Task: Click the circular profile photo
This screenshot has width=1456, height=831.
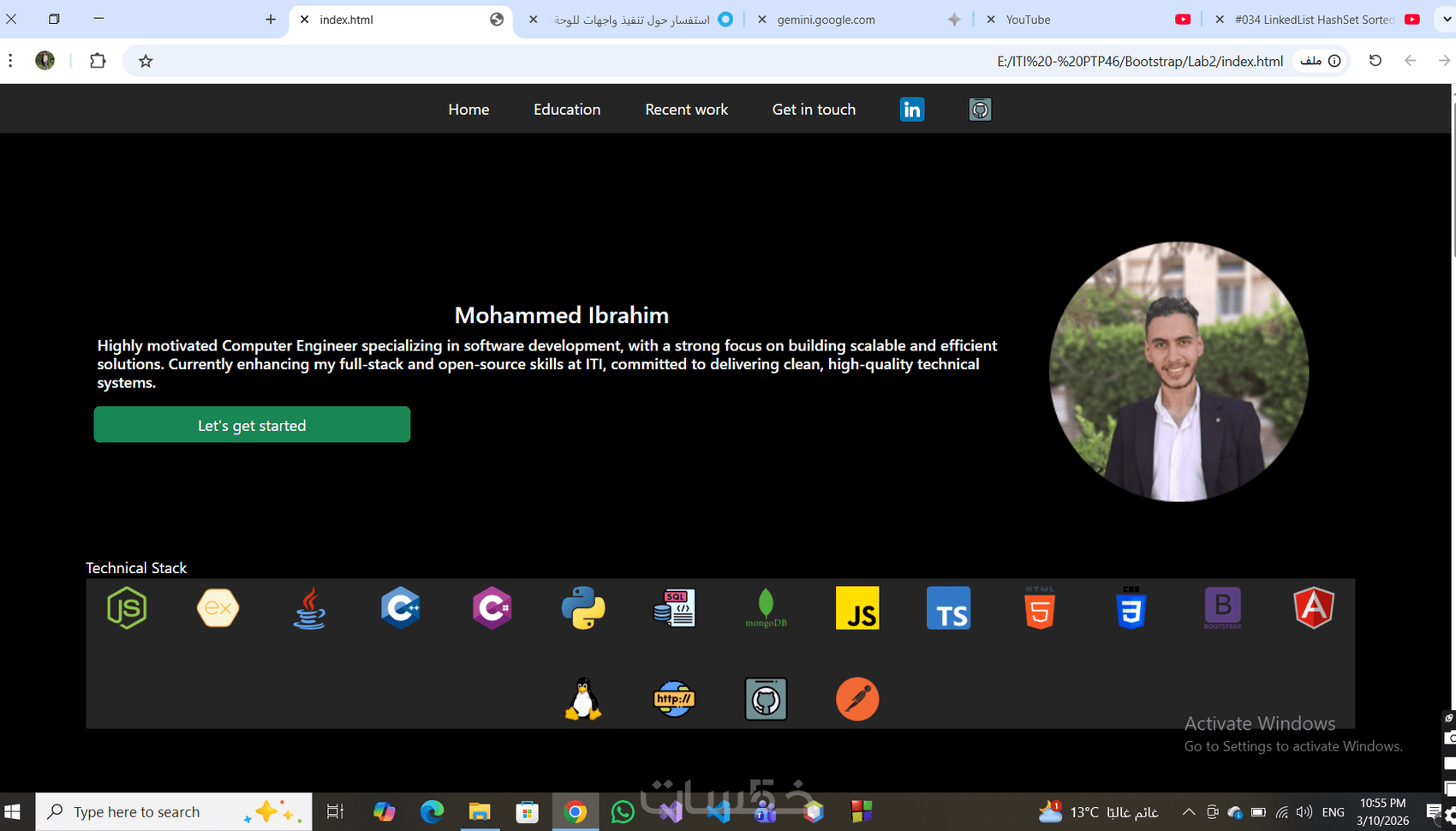Action: (x=1179, y=372)
